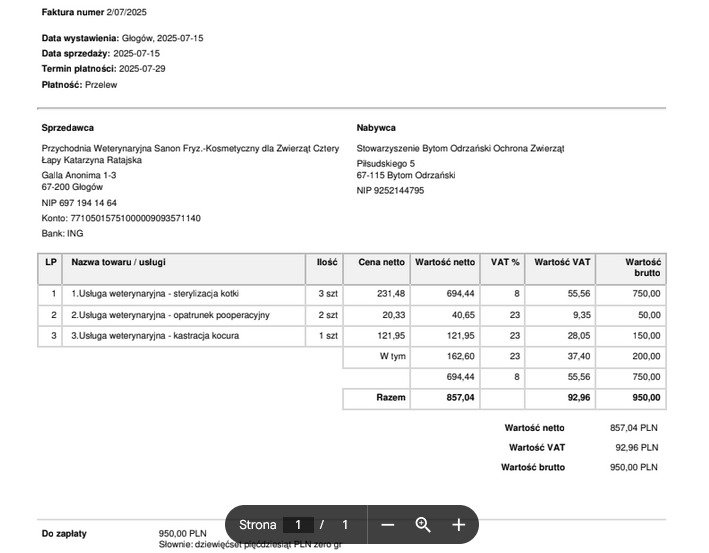
Task: Click the zoom out minus icon
Action: click(x=388, y=525)
